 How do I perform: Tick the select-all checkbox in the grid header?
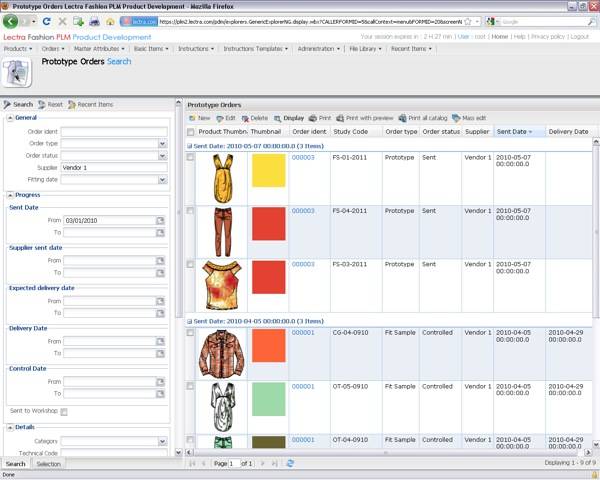coord(190,132)
